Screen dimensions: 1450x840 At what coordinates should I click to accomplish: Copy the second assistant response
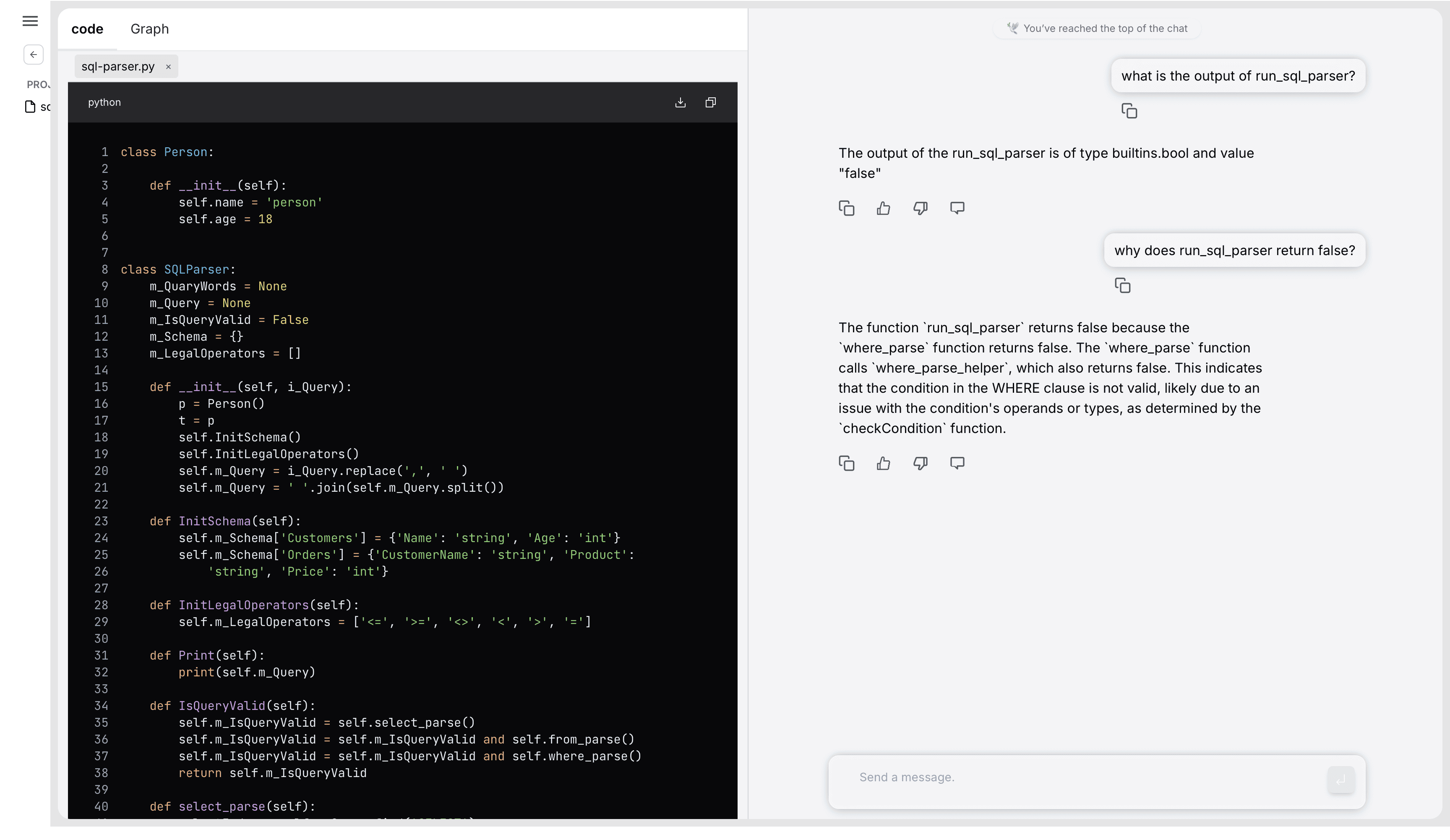click(846, 463)
